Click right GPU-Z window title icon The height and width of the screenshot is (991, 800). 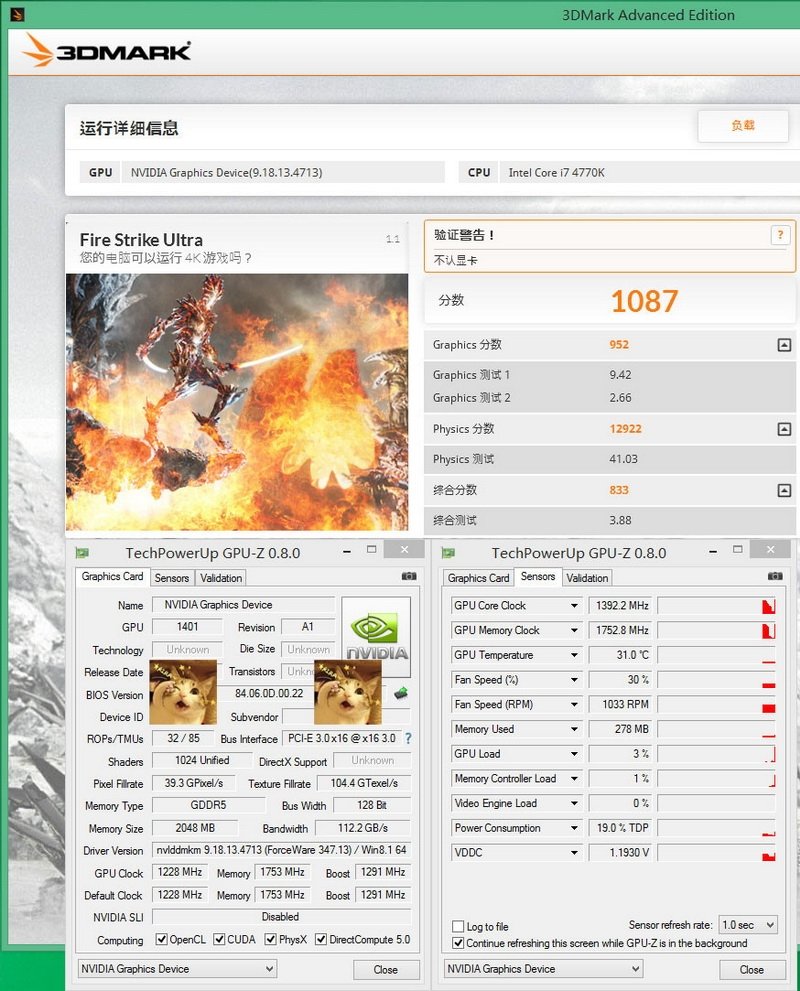pyautogui.click(x=449, y=553)
